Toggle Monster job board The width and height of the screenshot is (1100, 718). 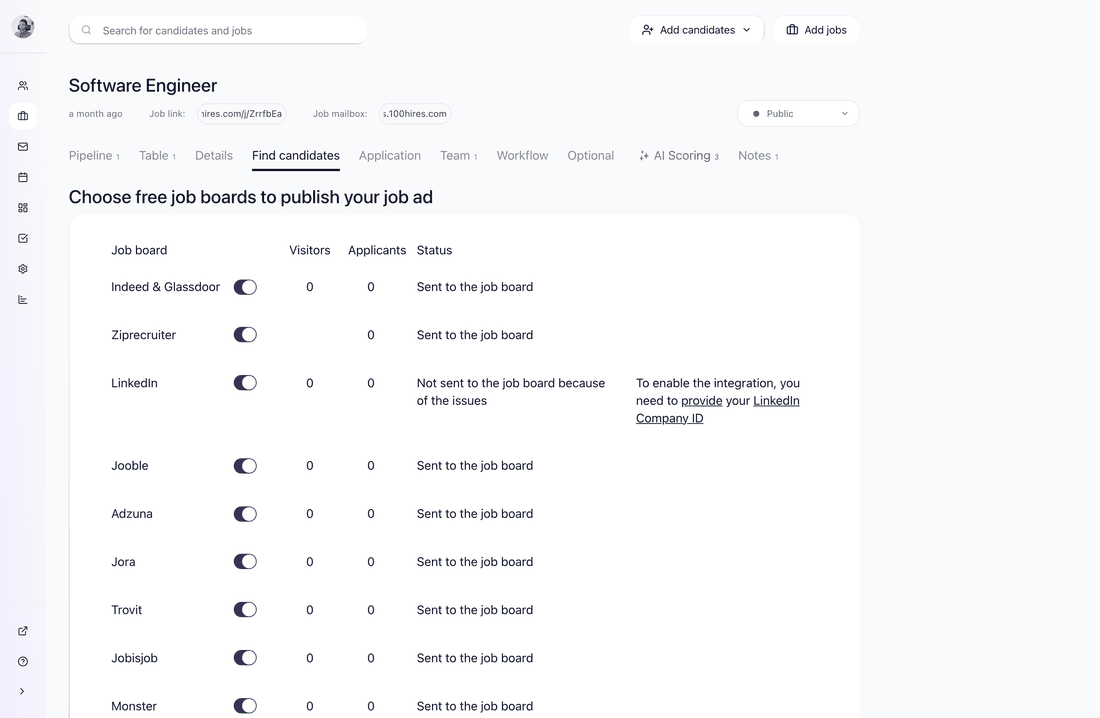pos(246,706)
